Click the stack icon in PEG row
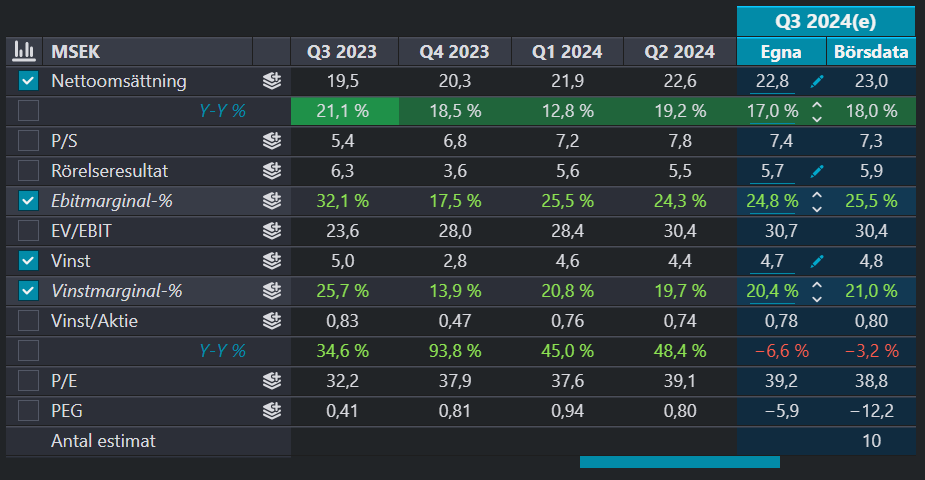 [272, 411]
